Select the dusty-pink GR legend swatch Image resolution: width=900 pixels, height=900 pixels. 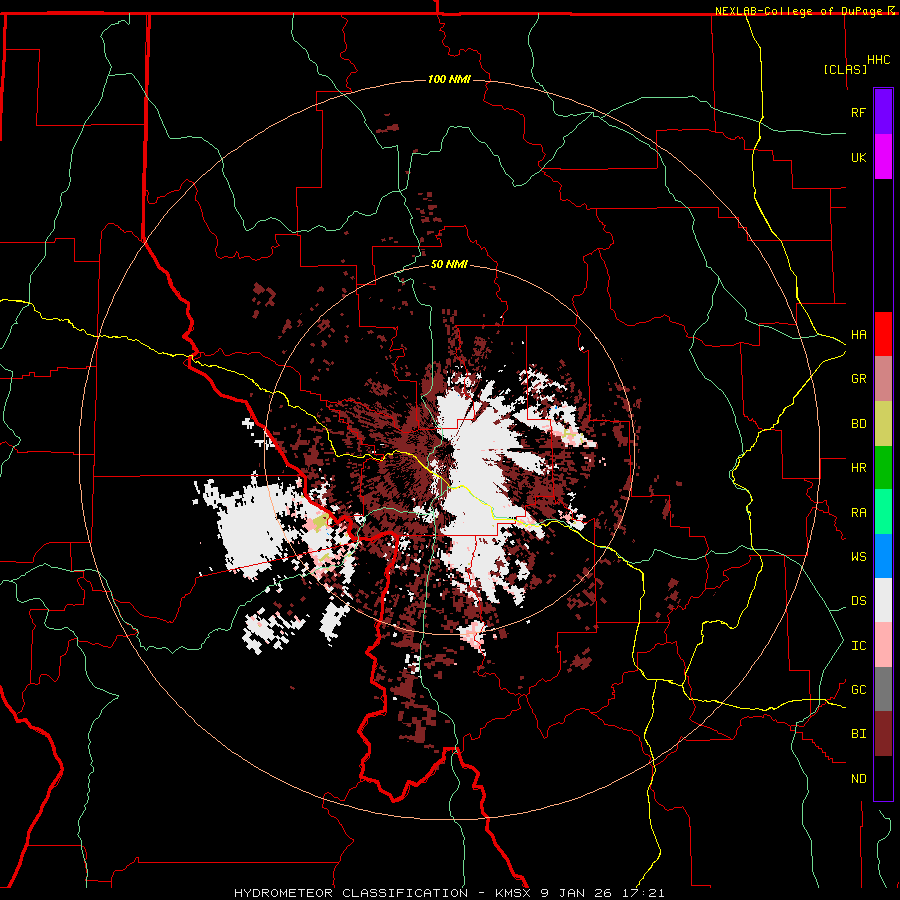point(883,379)
